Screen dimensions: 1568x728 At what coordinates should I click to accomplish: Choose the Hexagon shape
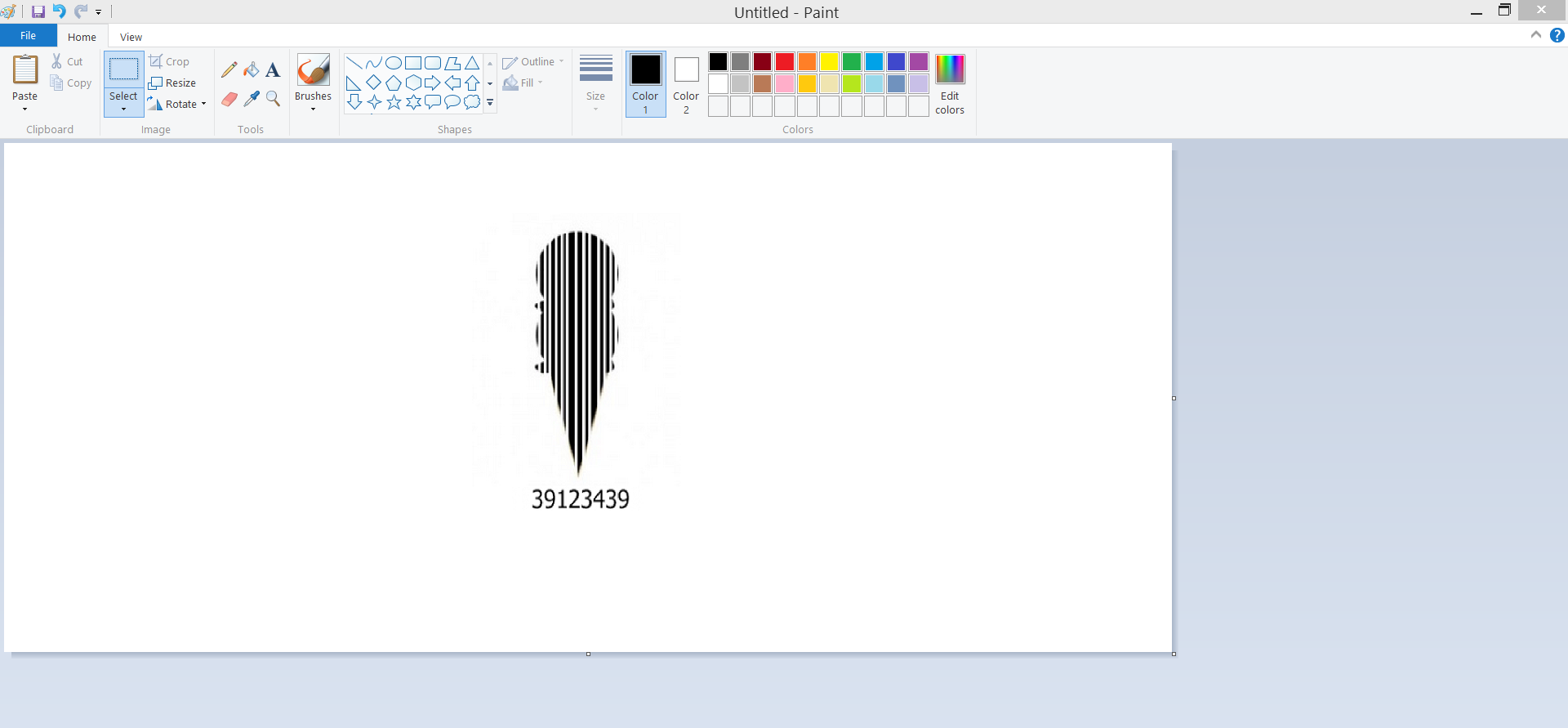[413, 83]
